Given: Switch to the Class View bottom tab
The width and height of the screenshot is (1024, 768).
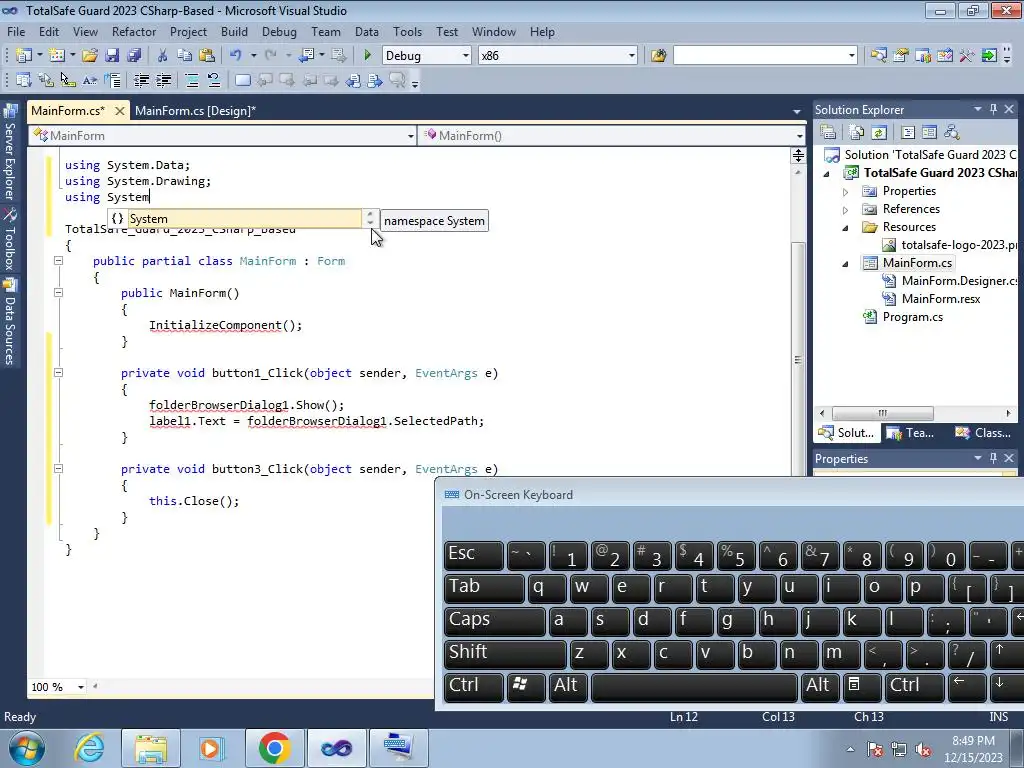Looking at the screenshot, I should point(984,432).
